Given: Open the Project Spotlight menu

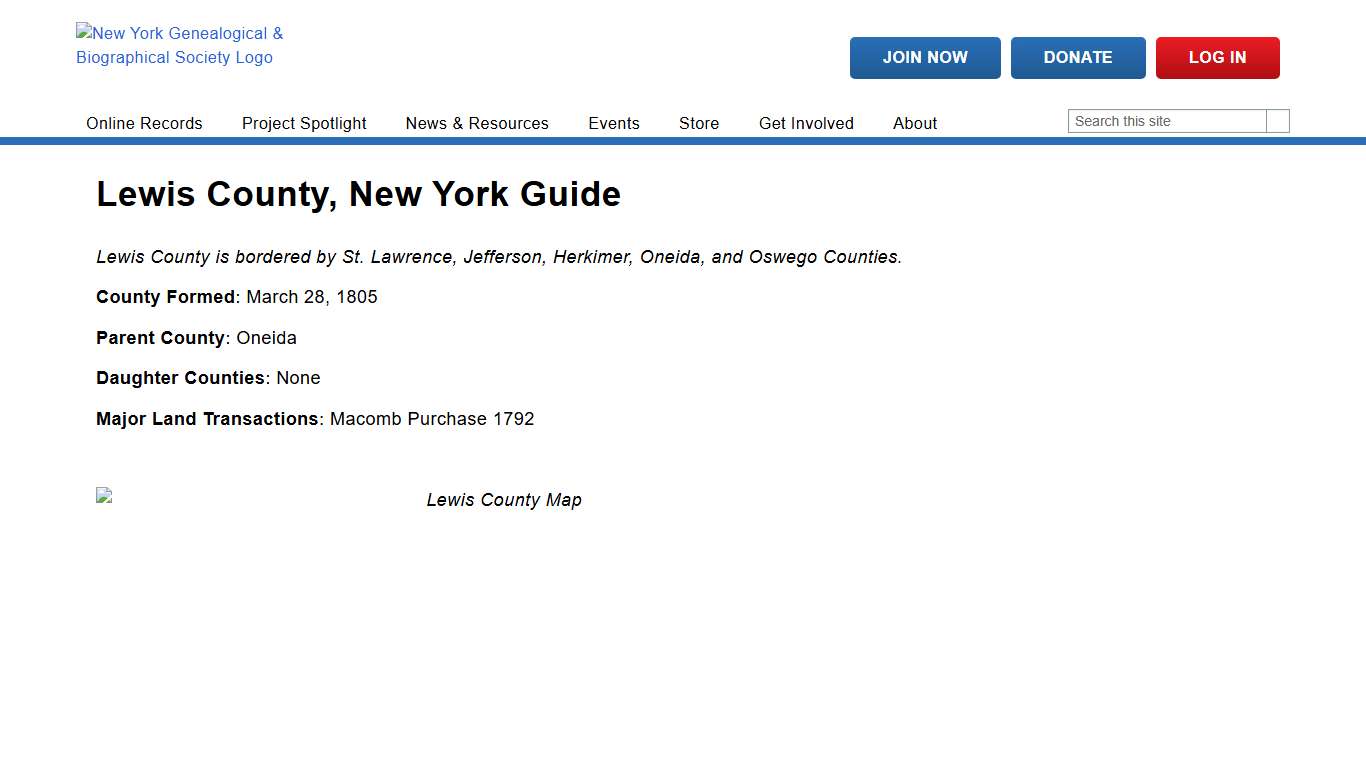Looking at the screenshot, I should (x=304, y=123).
